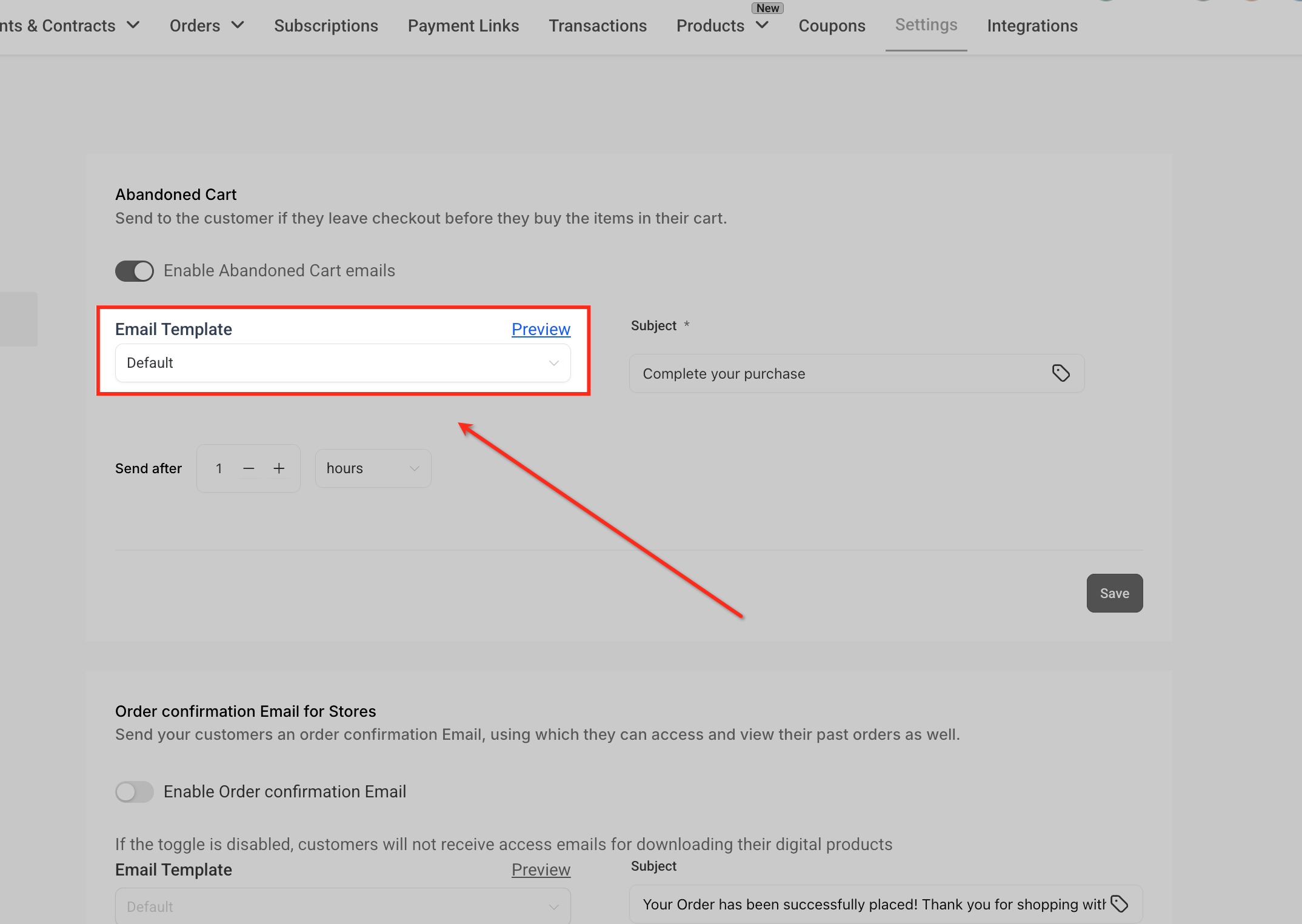Image resolution: width=1302 pixels, height=924 pixels.
Task: Open the hours unit dropdown
Action: pyautogui.click(x=373, y=468)
